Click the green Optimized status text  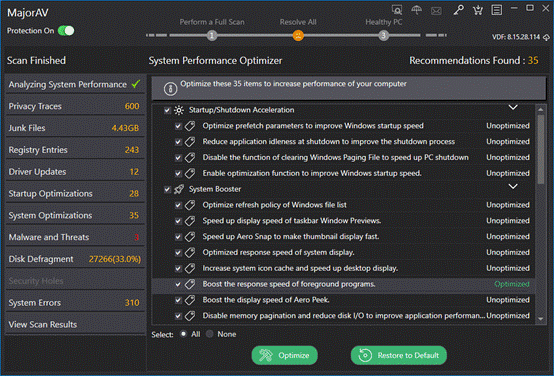point(512,284)
